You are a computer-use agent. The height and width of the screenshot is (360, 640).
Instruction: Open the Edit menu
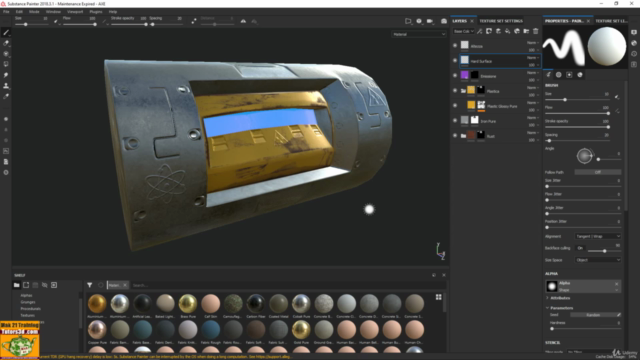(x=19, y=12)
